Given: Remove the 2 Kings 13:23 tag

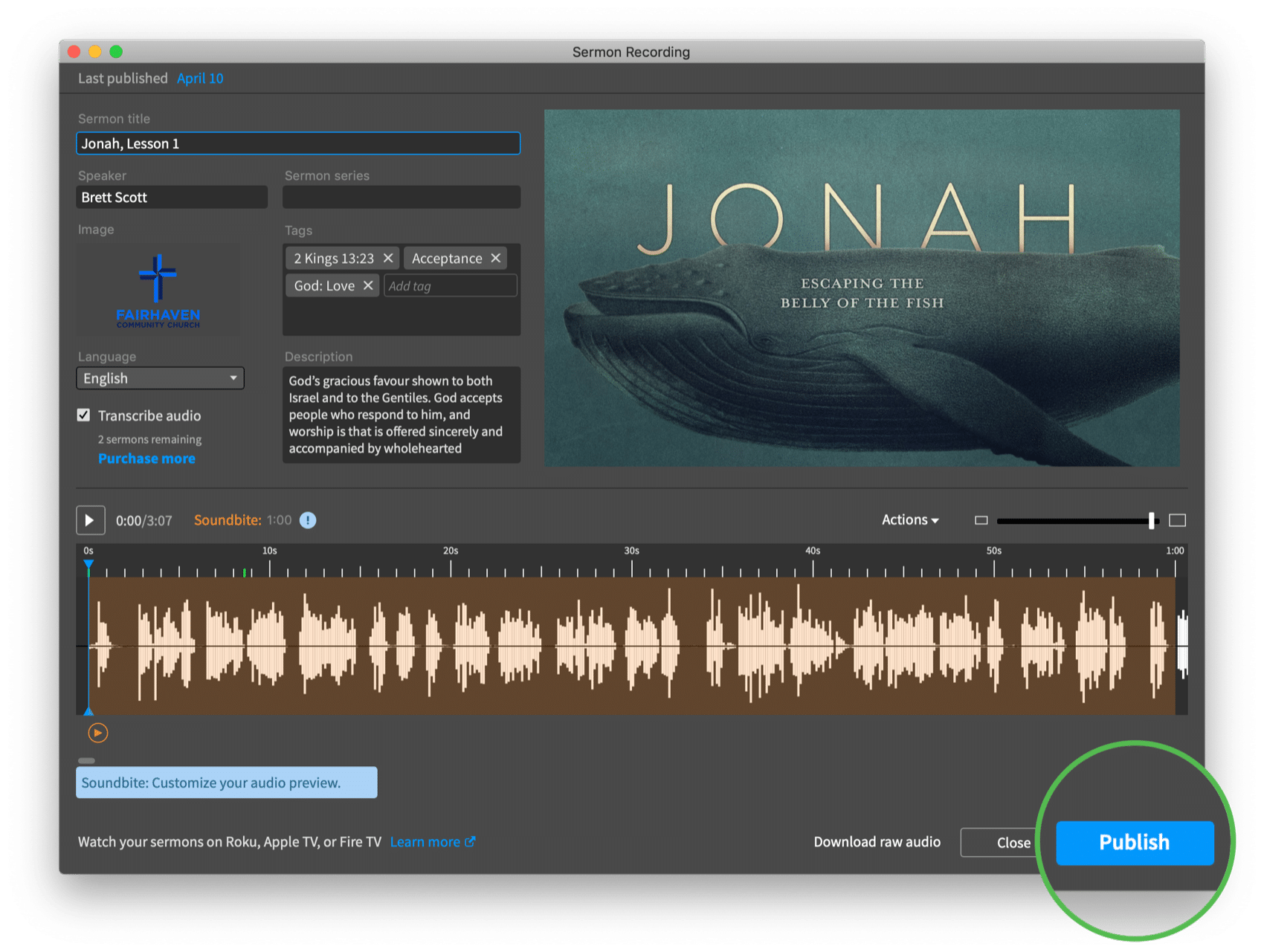Looking at the screenshot, I should [x=388, y=258].
